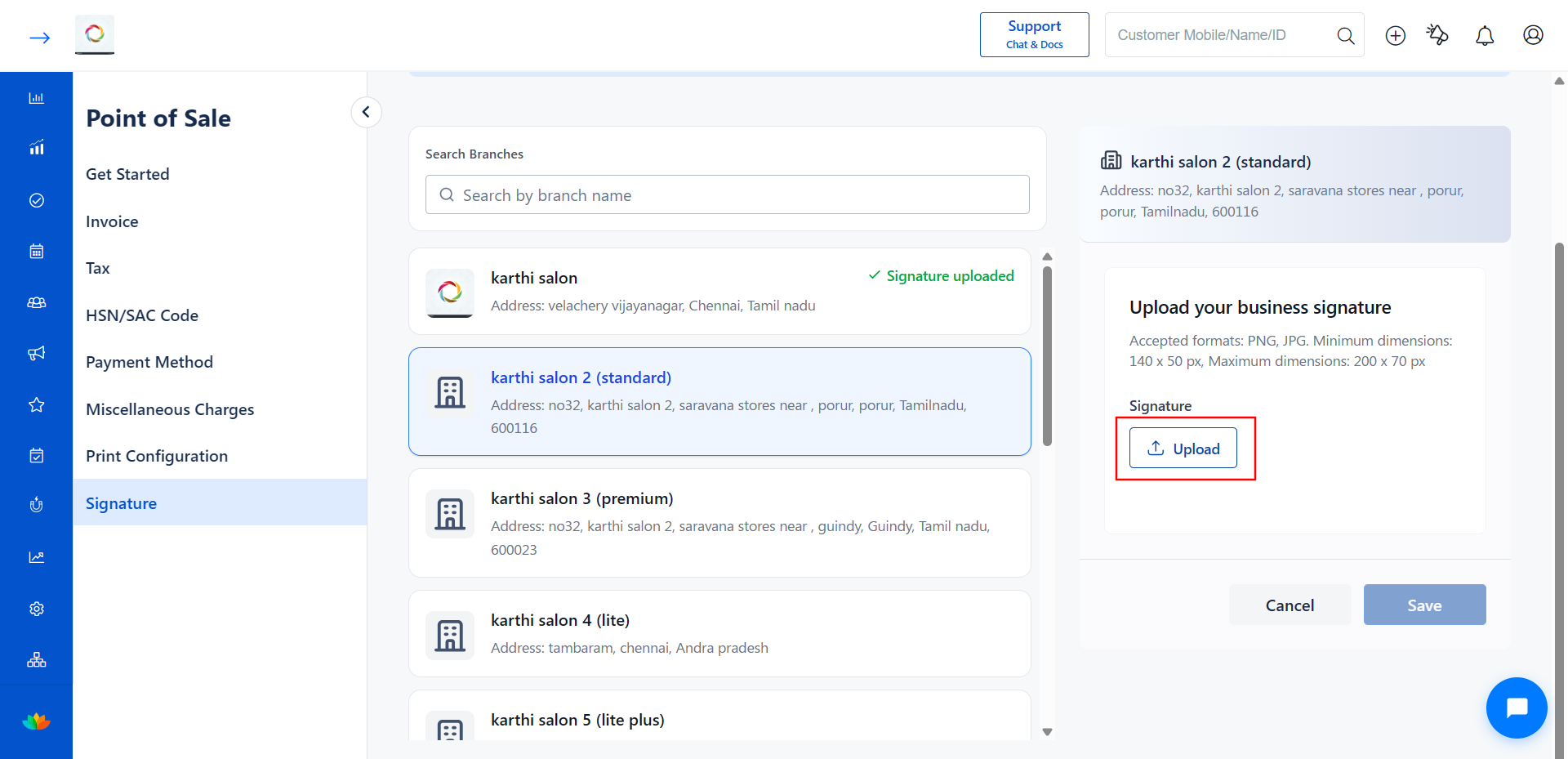Open the growth analytics sidebar icon
The width and height of the screenshot is (1568, 759).
tap(37, 148)
